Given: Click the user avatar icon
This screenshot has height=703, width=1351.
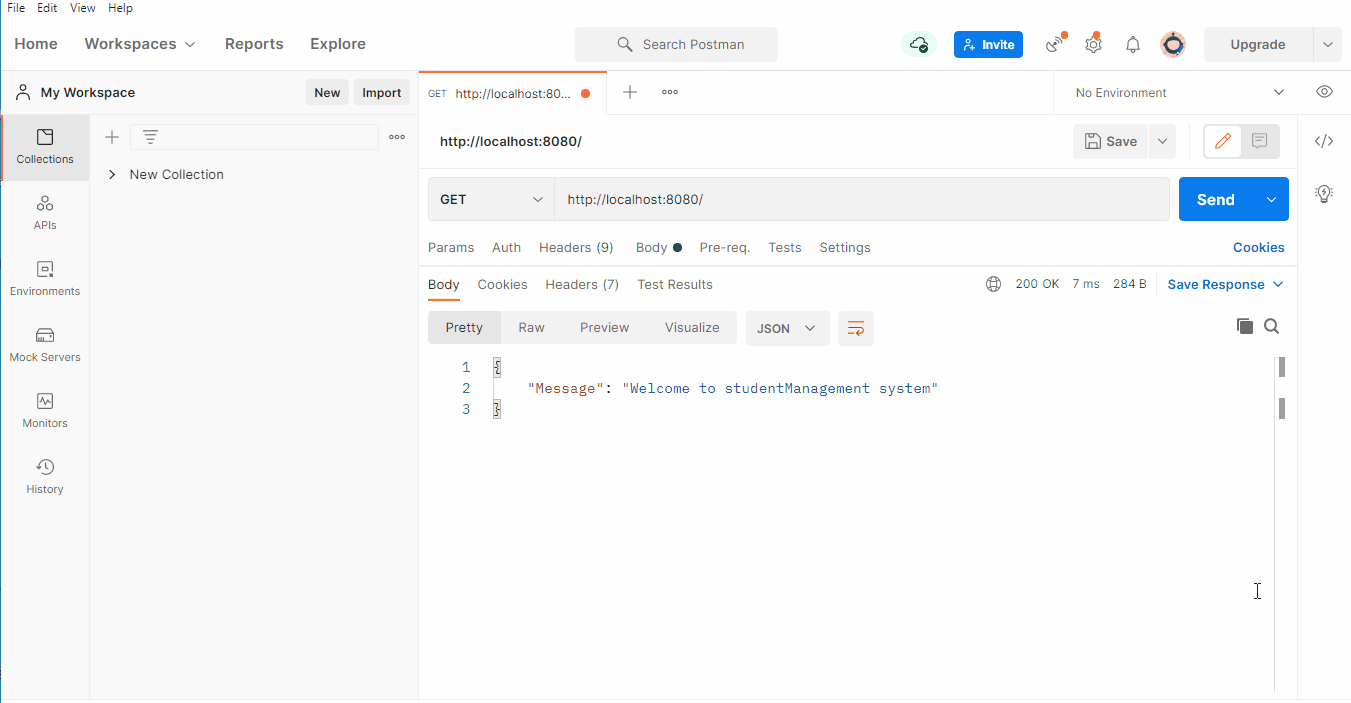Looking at the screenshot, I should 1173,44.
